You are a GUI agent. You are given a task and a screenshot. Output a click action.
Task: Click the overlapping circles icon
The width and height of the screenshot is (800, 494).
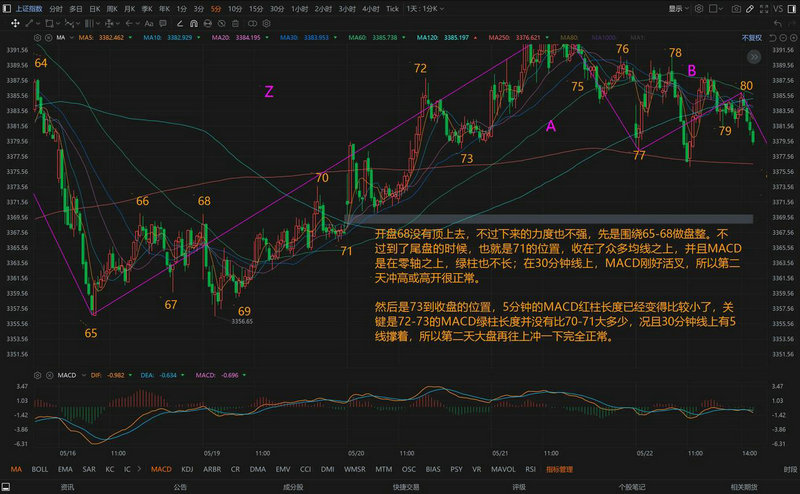coord(253,23)
